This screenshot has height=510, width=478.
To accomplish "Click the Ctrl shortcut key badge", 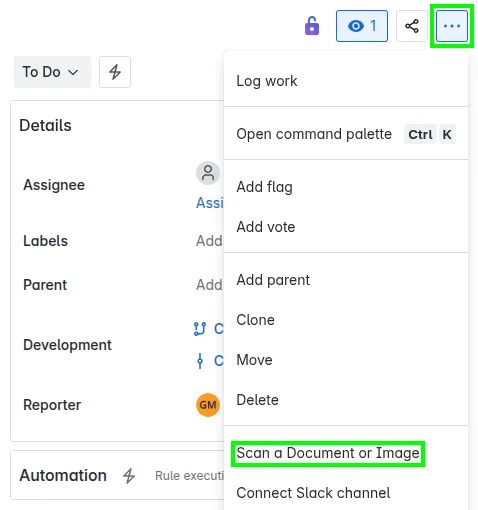I will (420, 134).
